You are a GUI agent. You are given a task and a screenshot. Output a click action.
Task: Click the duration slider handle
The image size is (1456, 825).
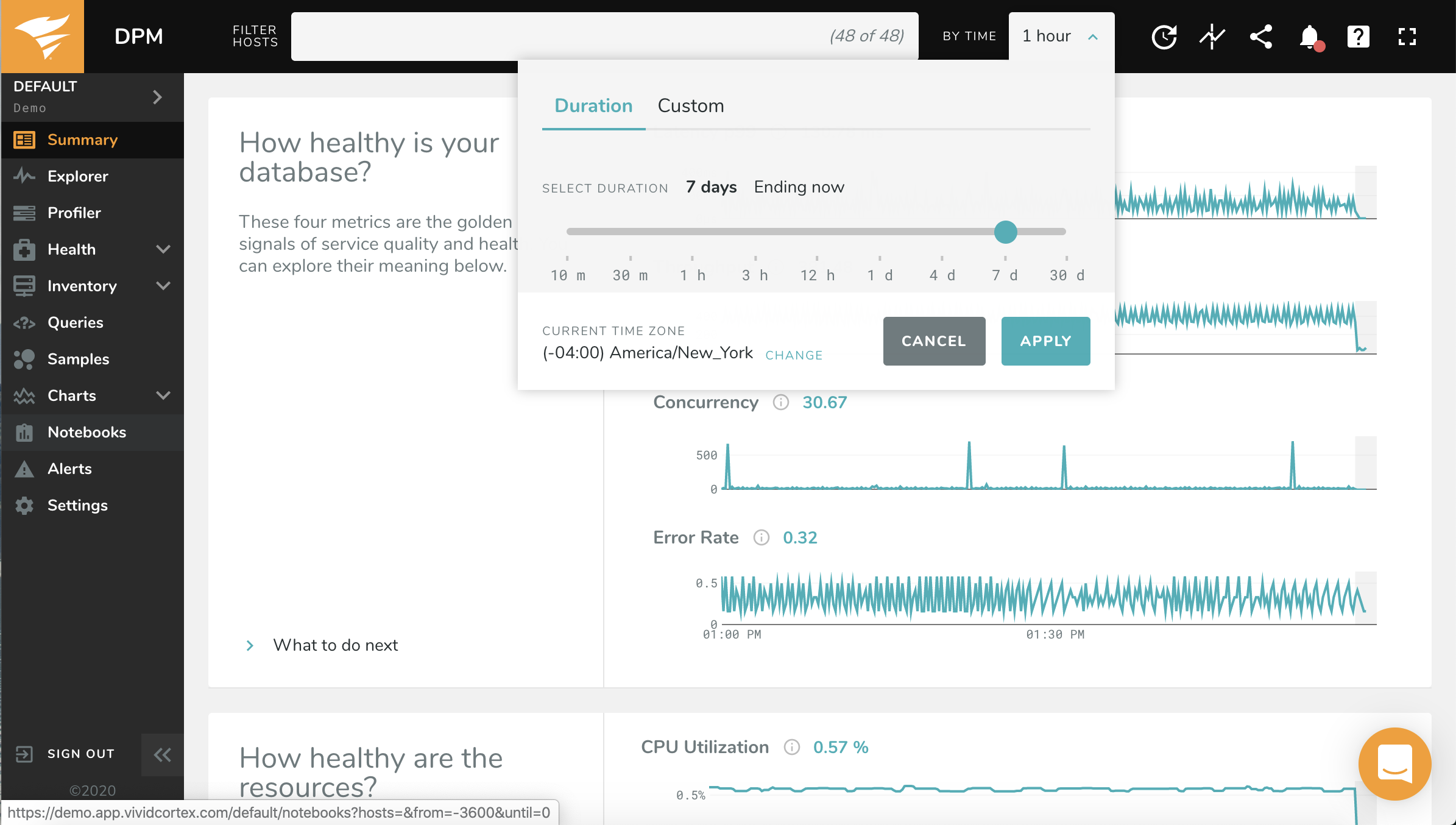coord(1006,232)
